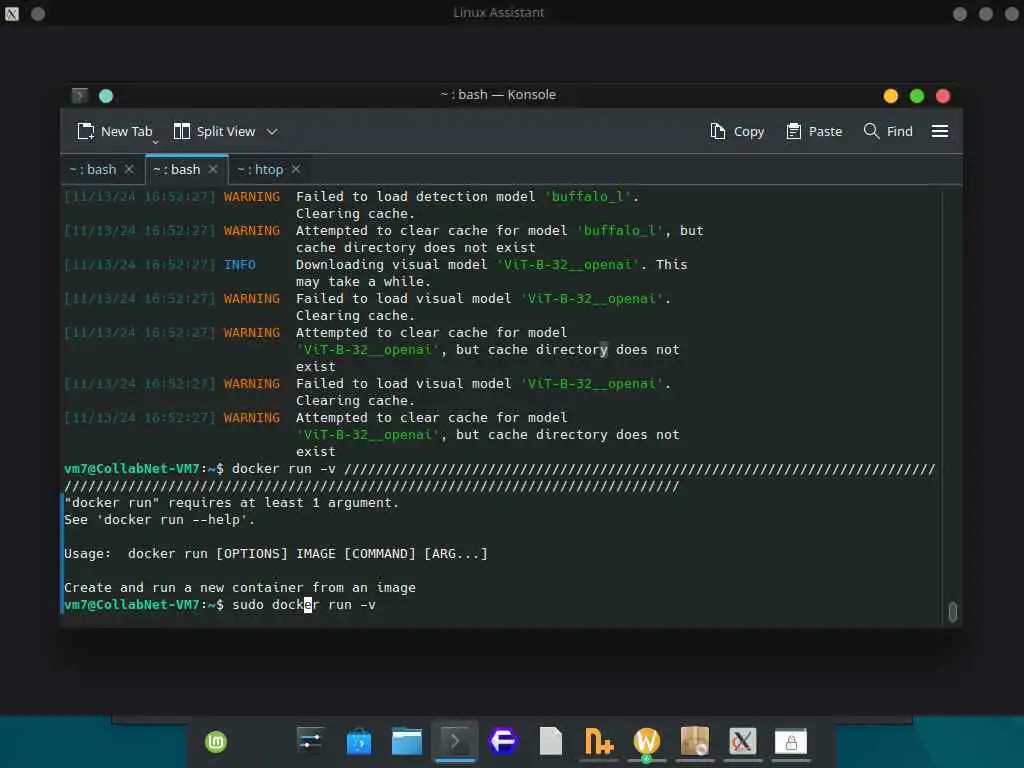Open the blank document icon in dock
This screenshot has width=1024, height=768.
coord(551,742)
